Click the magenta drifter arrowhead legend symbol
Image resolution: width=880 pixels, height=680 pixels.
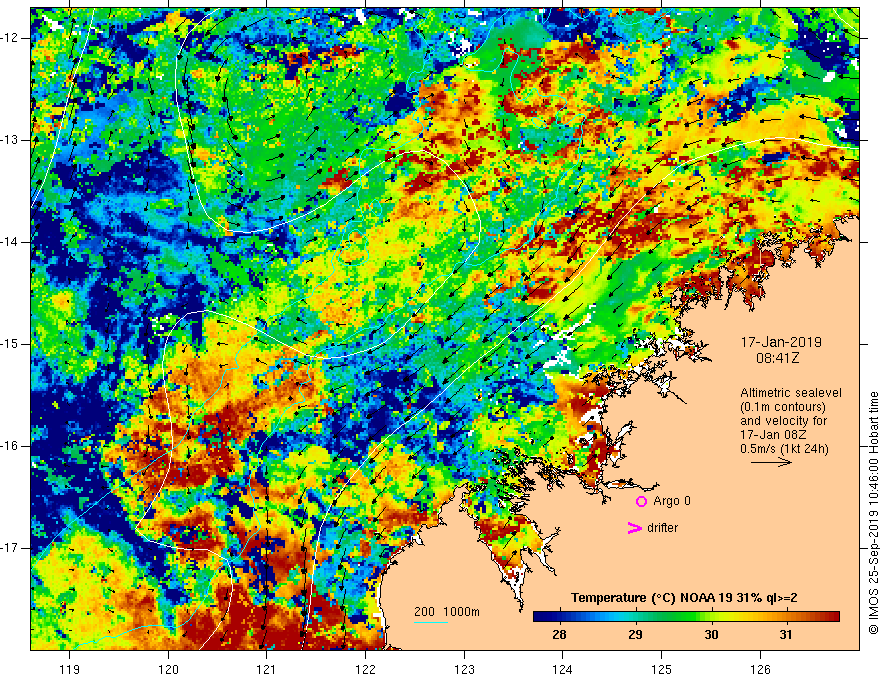tap(635, 528)
